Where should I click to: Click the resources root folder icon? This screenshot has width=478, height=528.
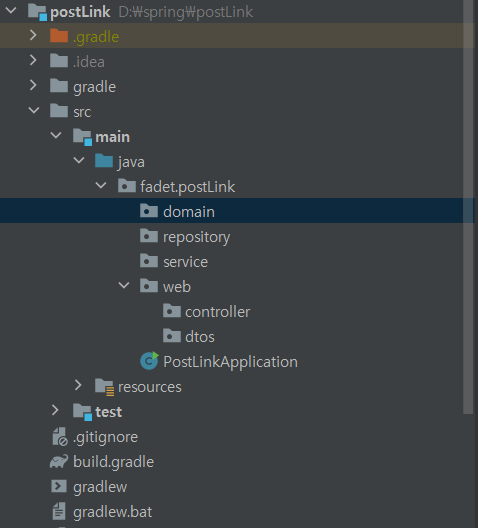(104, 387)
